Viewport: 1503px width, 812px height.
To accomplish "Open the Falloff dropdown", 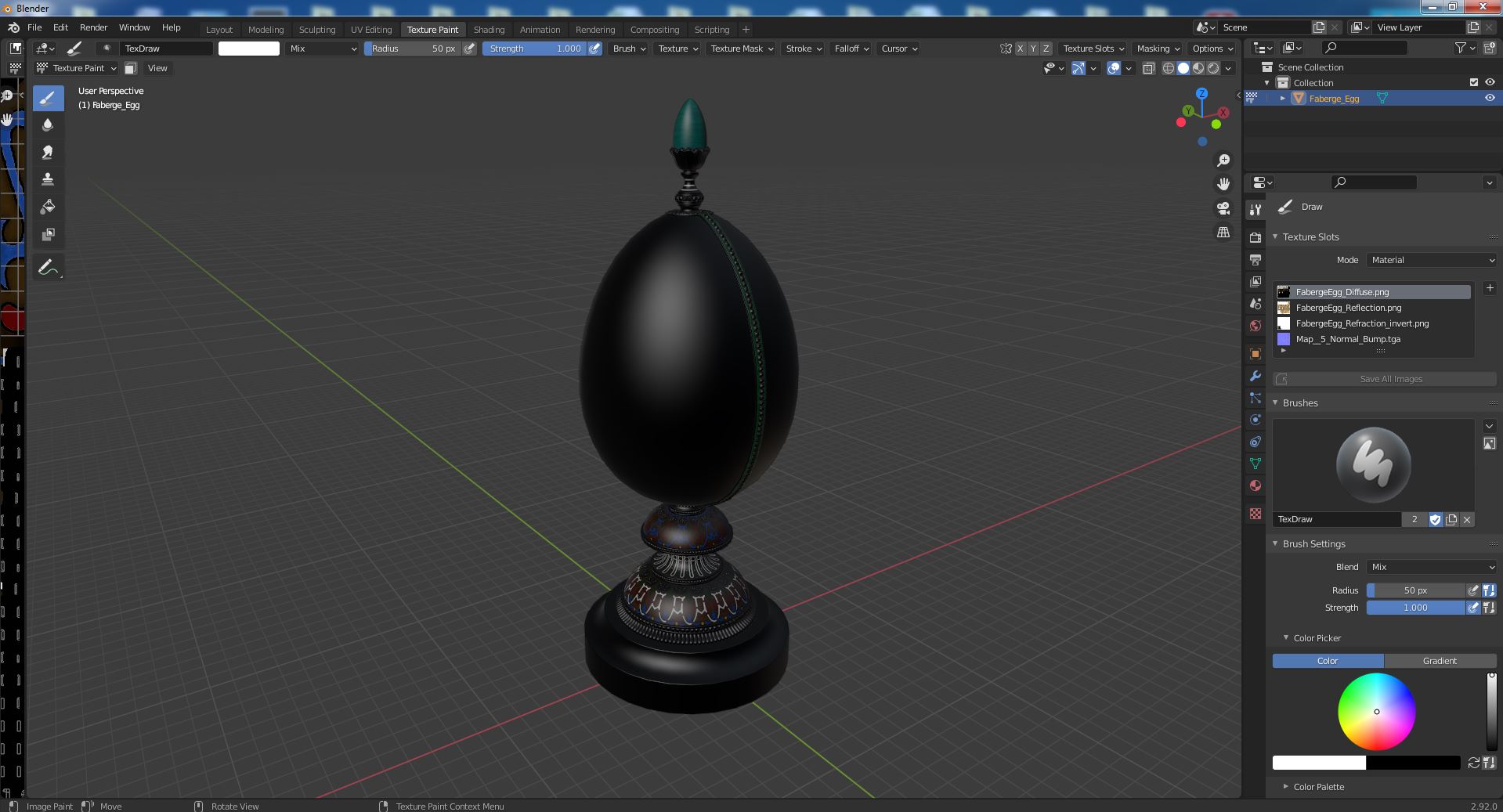I will pos(851,49).
